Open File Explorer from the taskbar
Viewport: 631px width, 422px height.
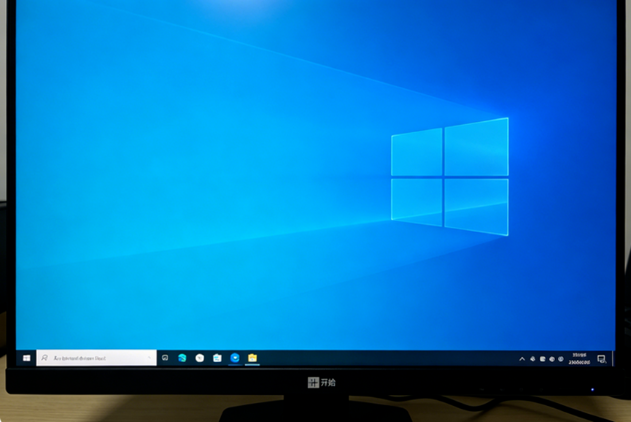pyautogui.click(x=252, y=358)
